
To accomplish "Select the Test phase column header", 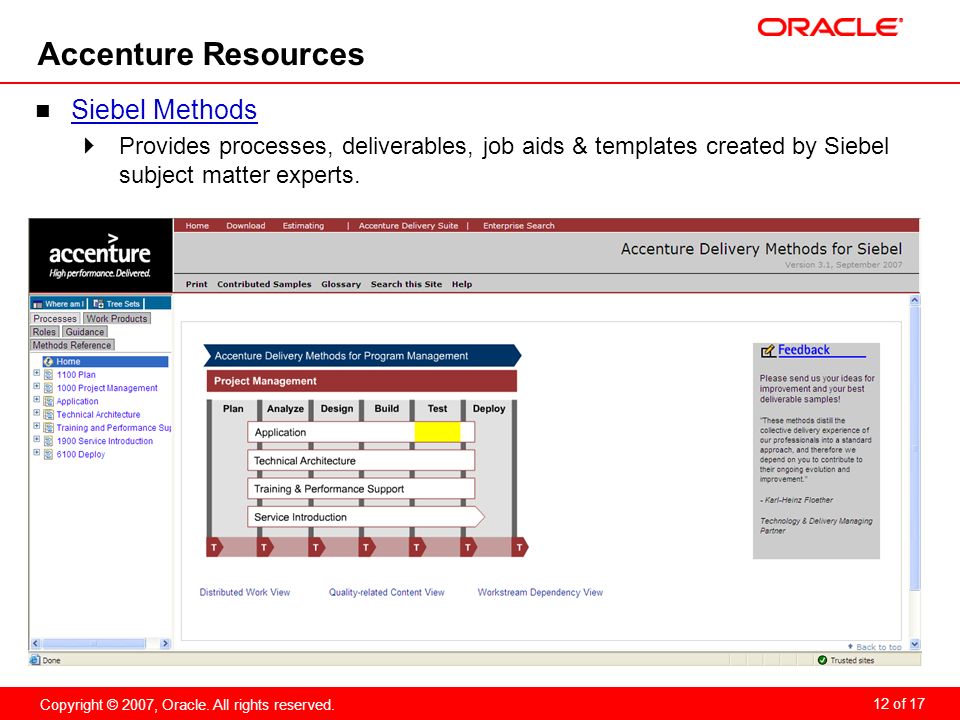I will tap(437, 408).
